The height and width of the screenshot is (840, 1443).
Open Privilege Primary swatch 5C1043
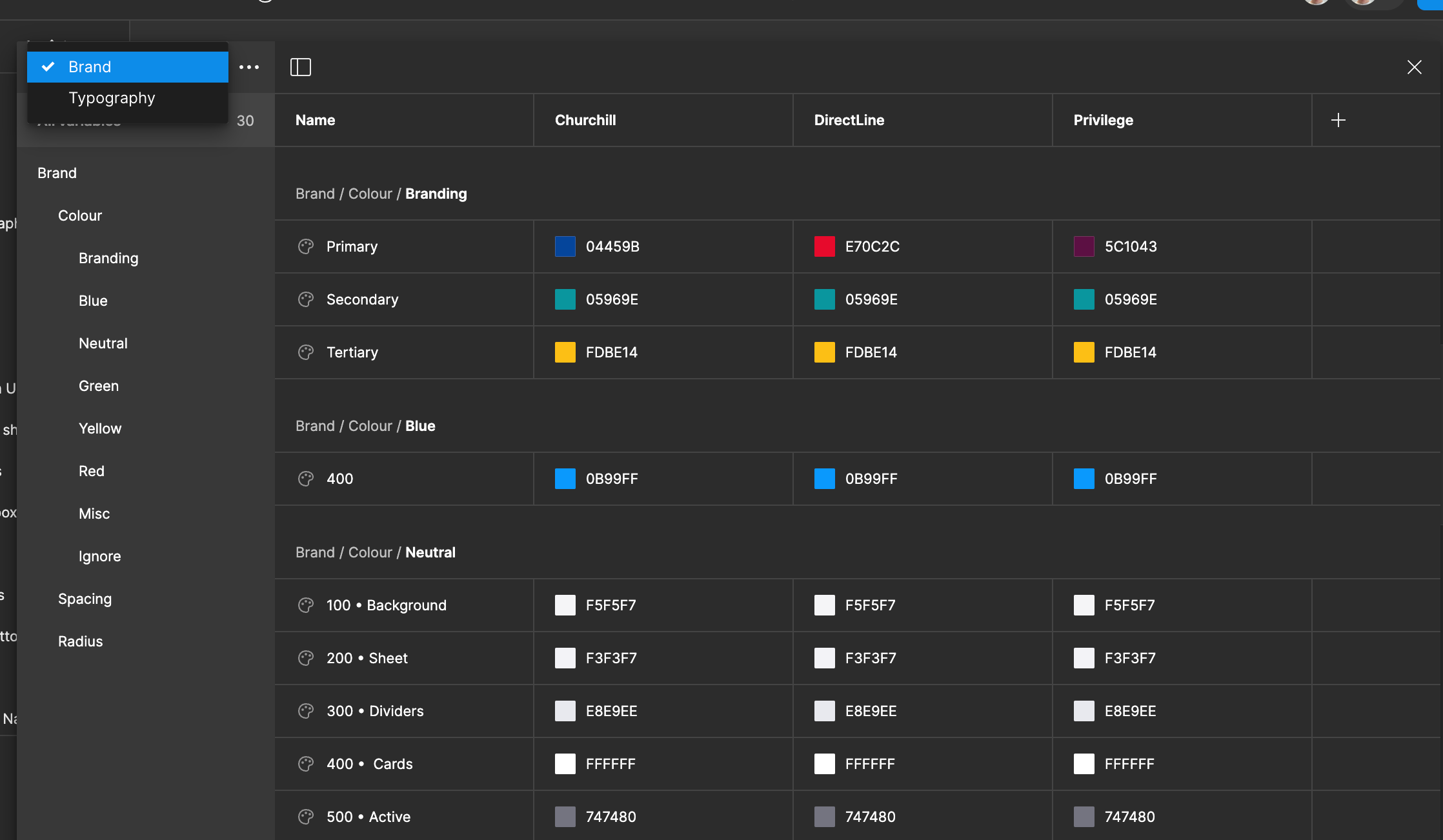click(1084, 246)
